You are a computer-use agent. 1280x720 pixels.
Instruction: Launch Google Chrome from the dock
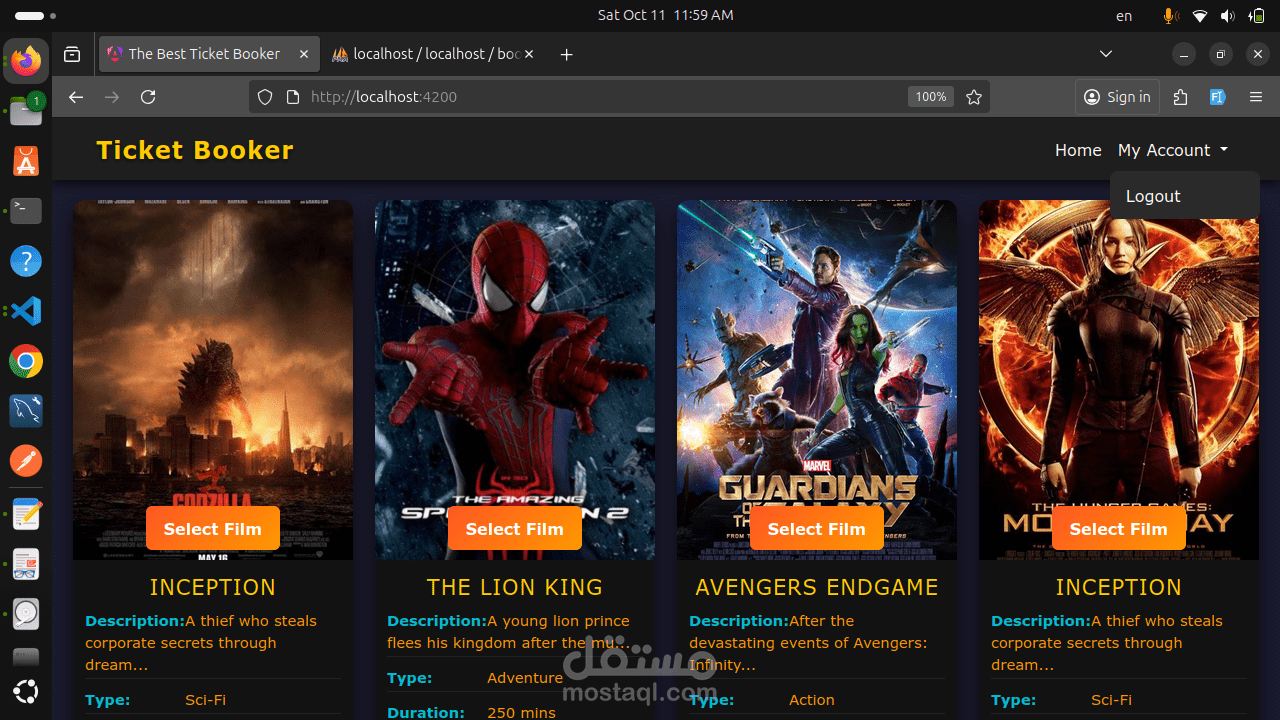pos(26,361)
